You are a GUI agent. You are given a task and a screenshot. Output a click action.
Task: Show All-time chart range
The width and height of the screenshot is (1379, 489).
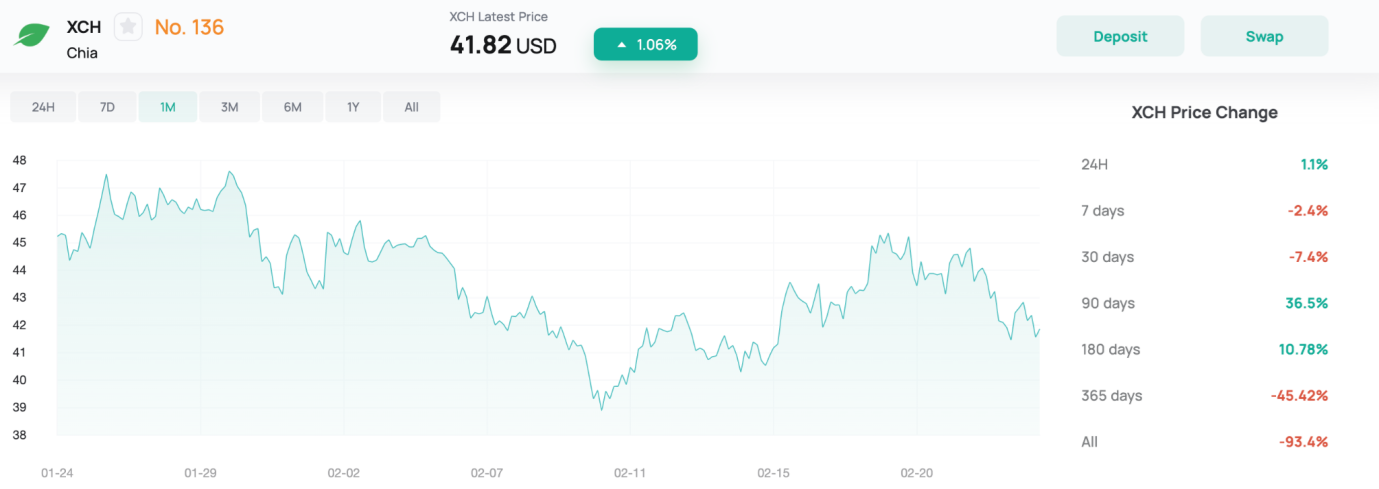412,107
